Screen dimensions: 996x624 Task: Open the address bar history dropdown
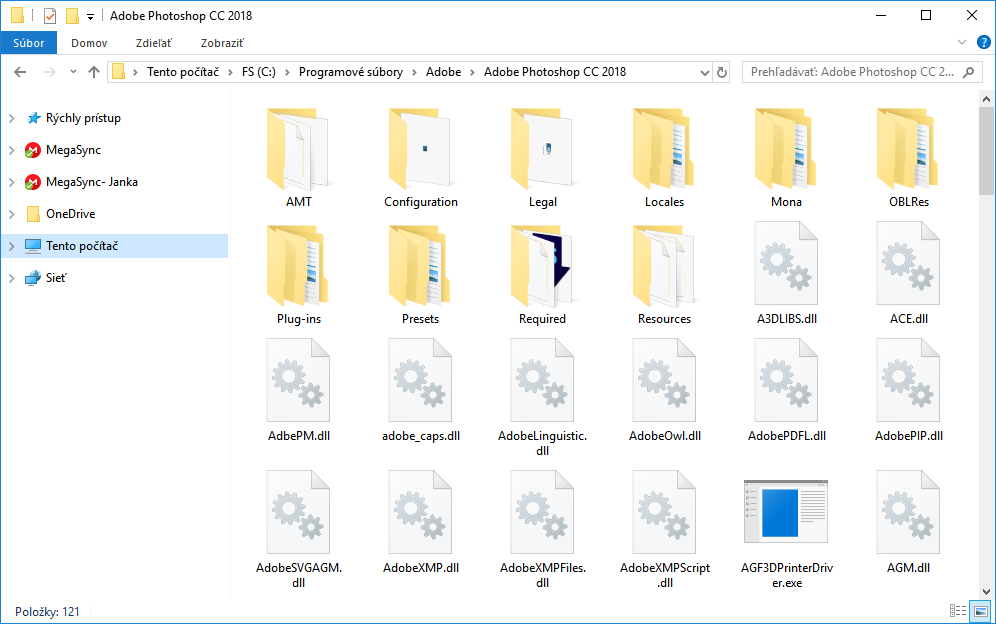703,72
